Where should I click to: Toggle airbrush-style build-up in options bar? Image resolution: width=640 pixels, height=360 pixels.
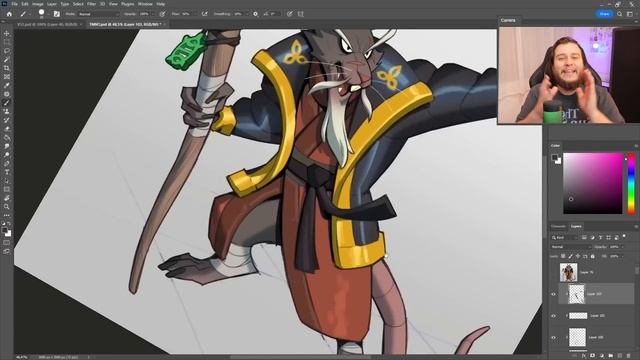point(204,14)
